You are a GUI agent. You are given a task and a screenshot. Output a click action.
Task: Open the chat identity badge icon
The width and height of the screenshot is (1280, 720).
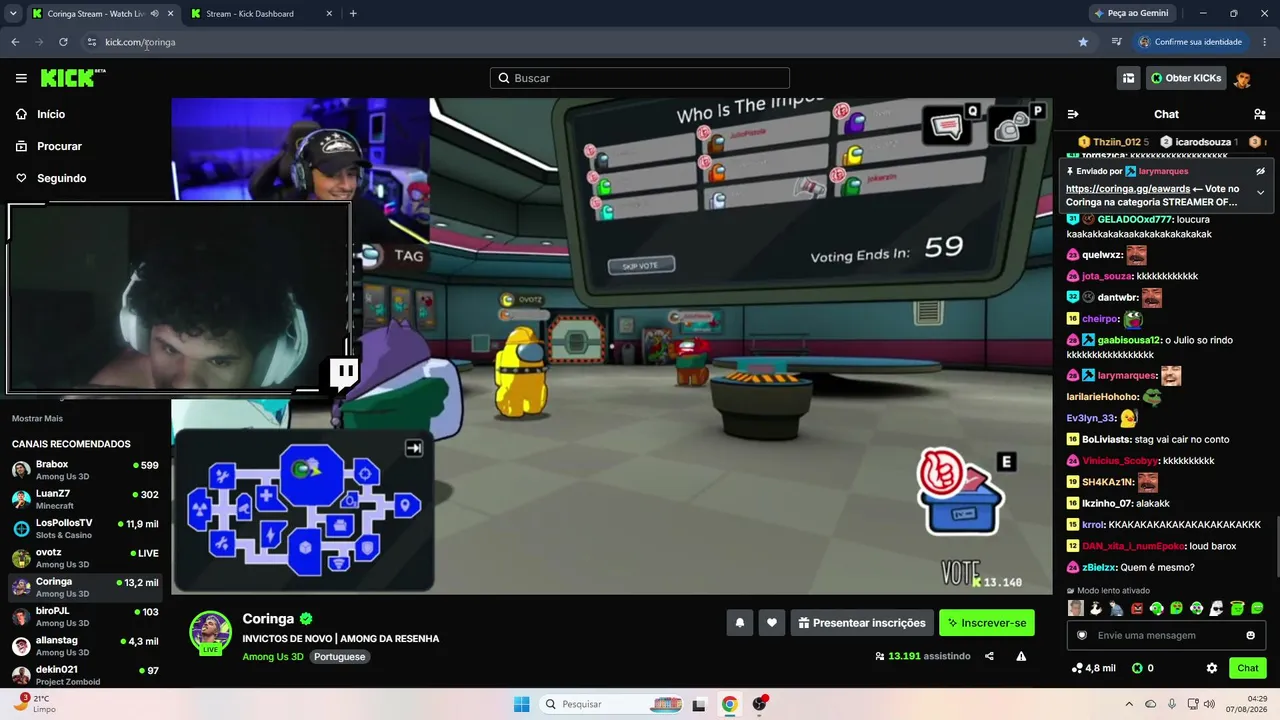pyautogui.click(x=1082, y=635)
